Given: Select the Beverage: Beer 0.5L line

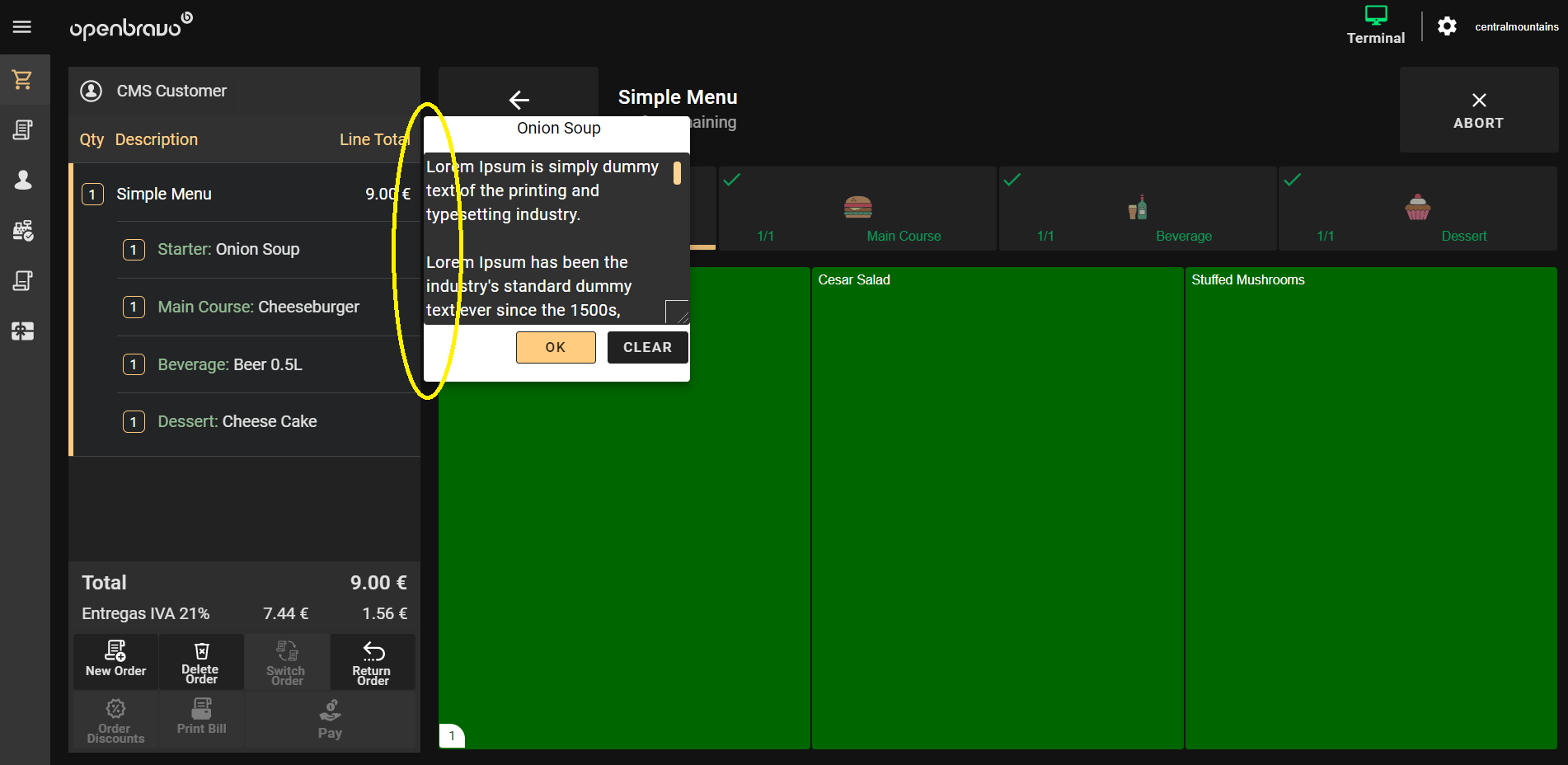Looking at the screenshot, I should [x=268, y=364].
